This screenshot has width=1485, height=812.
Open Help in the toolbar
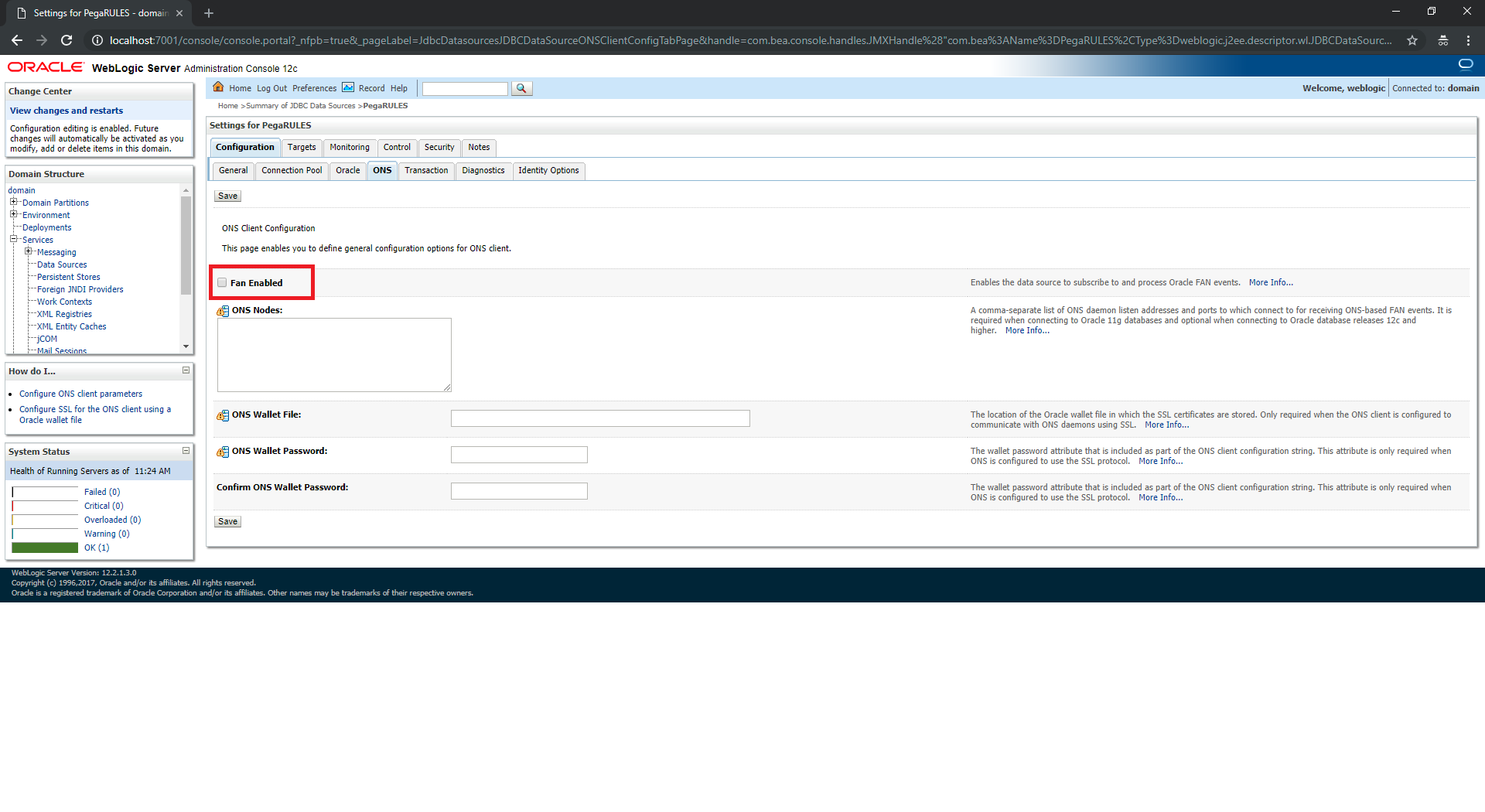[399, 88]
